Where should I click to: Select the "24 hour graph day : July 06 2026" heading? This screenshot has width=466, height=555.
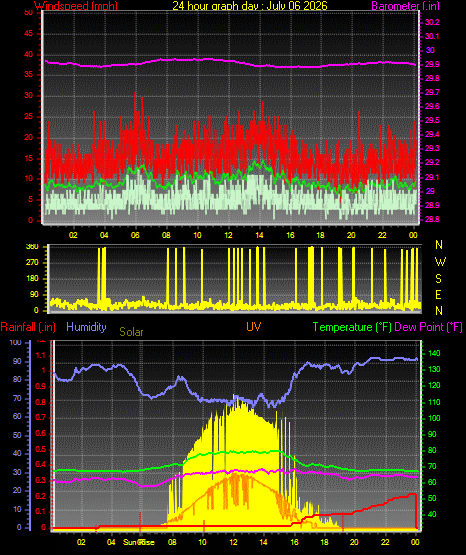(250, 6)
